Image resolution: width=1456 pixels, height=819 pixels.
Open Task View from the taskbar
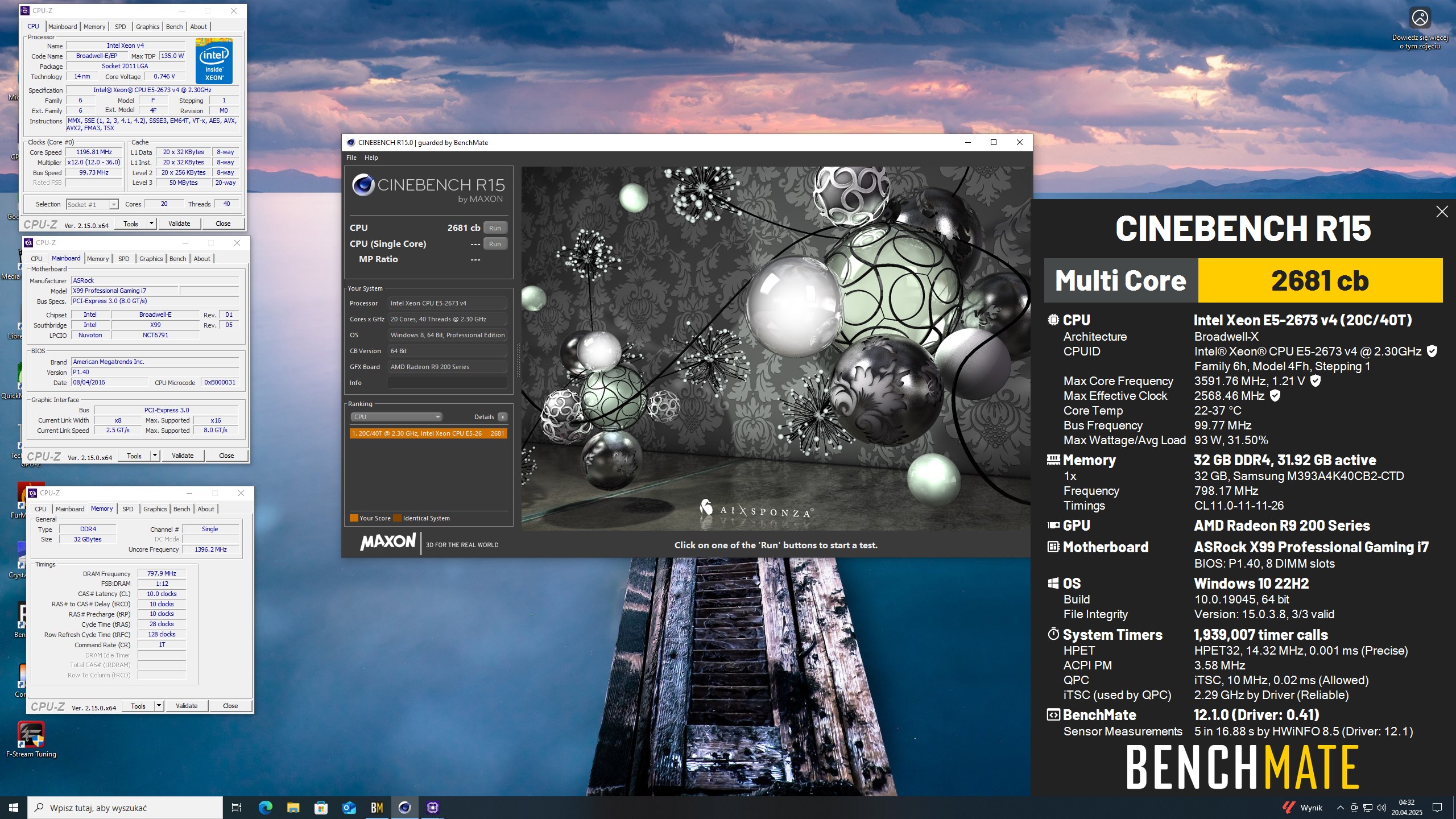tap(237, 808)
